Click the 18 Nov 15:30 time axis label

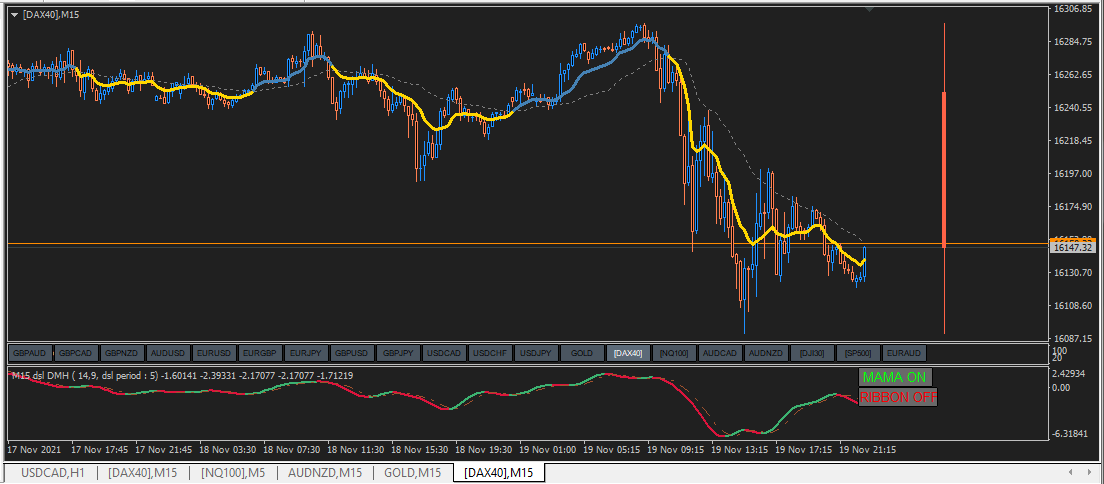420,449
